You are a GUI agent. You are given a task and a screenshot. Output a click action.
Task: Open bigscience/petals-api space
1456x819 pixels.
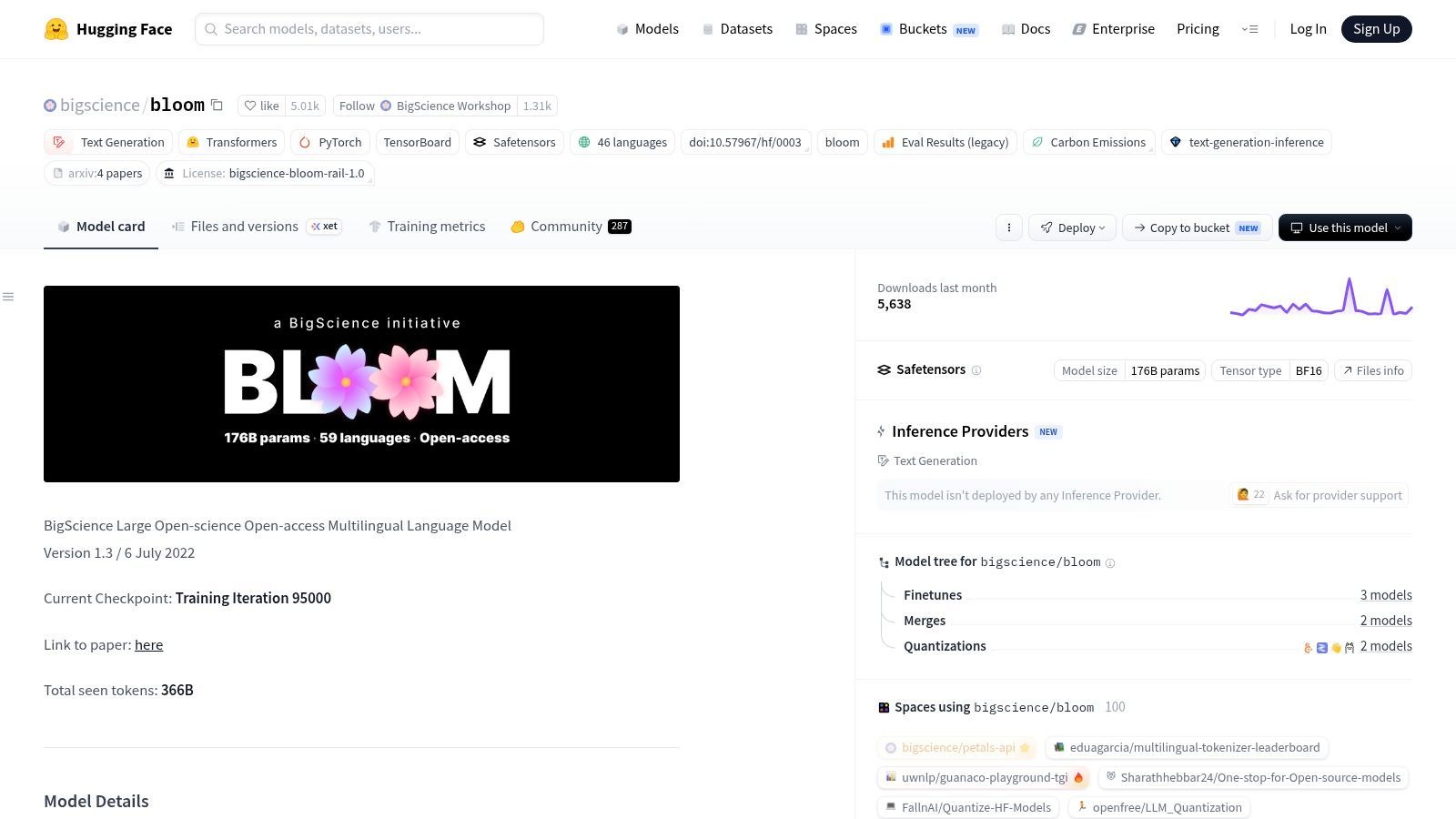click(957, 748)
